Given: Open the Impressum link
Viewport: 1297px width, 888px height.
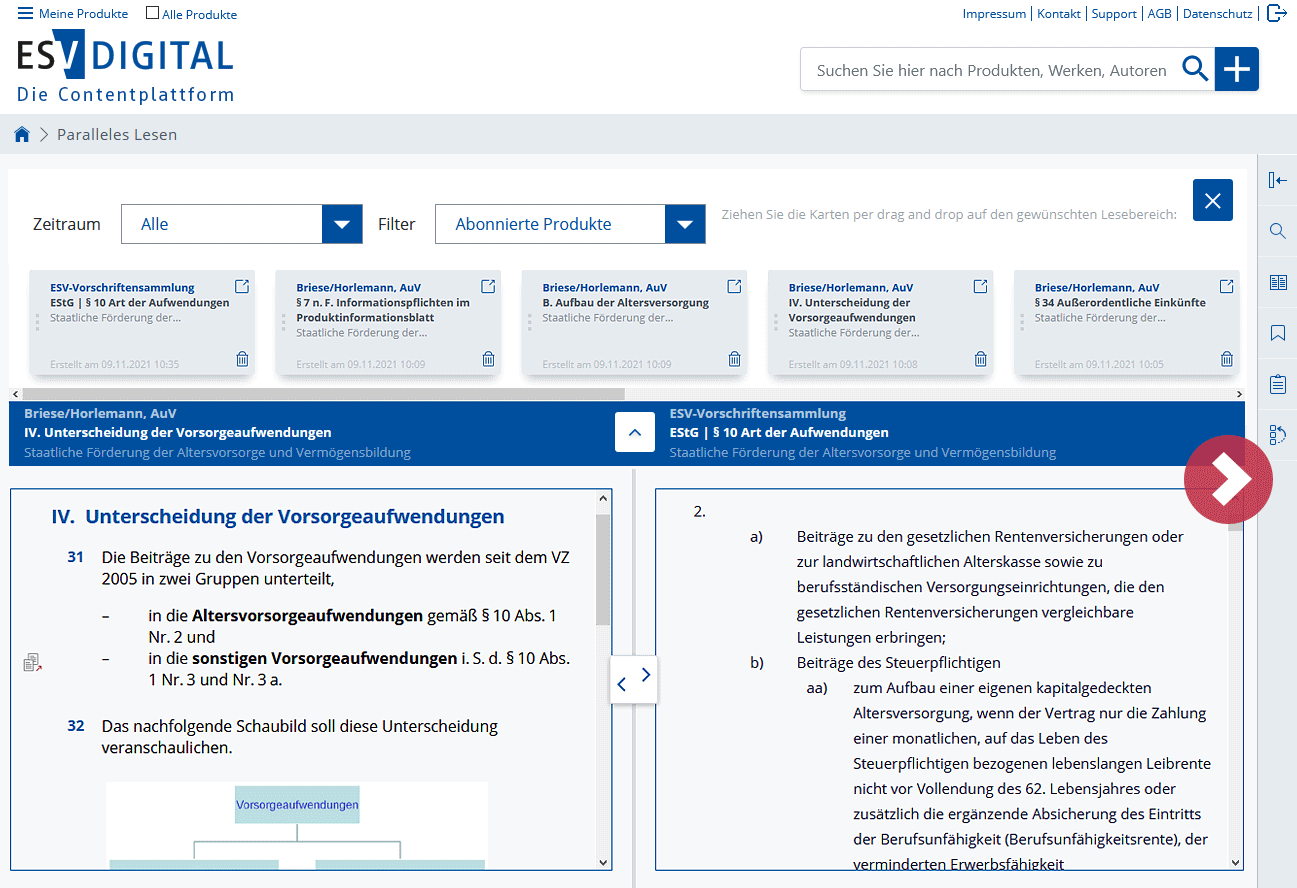Looking at the screenshot, I should pyautogui.click(x=994, y=14).
